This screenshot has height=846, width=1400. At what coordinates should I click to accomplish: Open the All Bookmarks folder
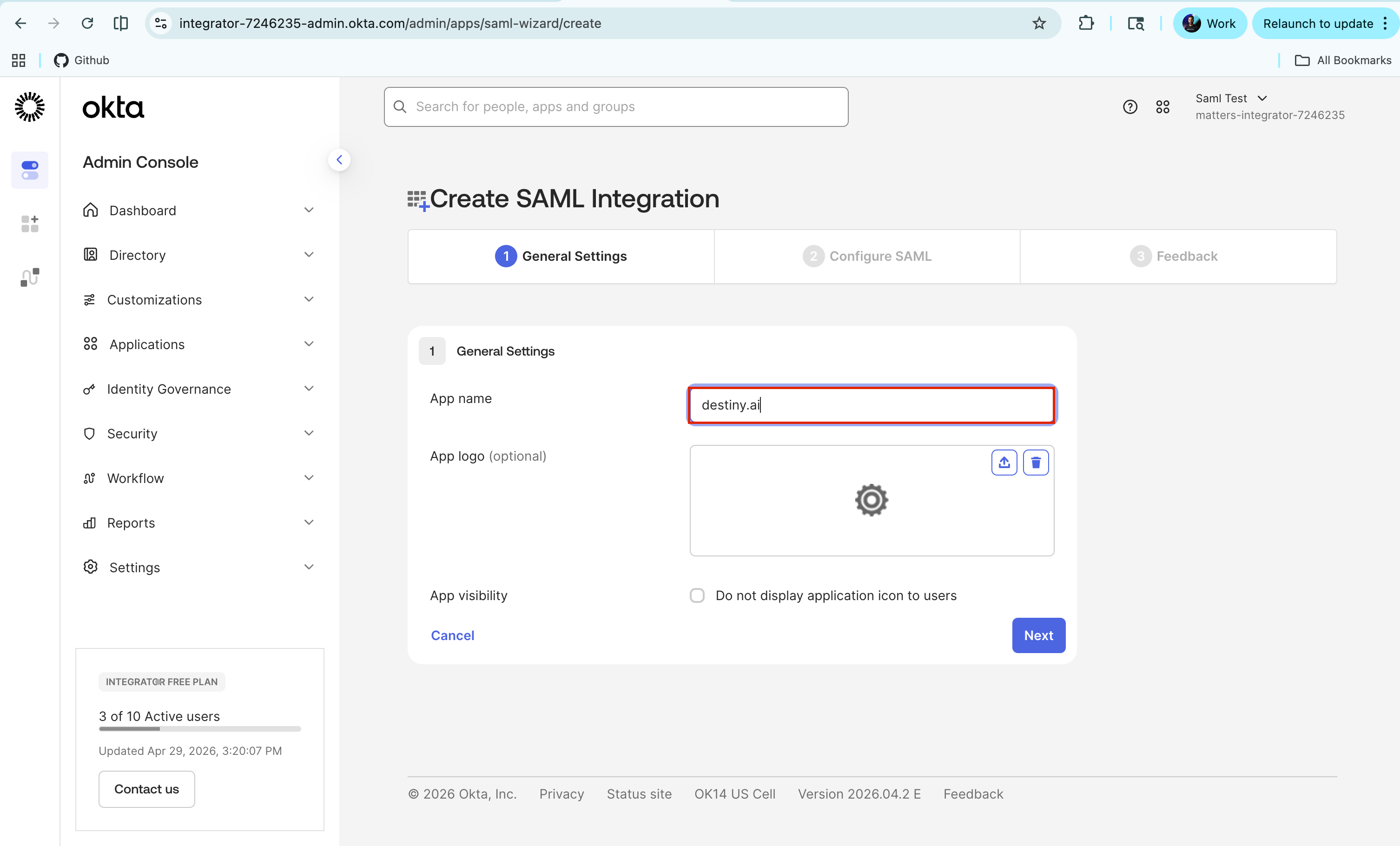click(x=1343, y=60)
